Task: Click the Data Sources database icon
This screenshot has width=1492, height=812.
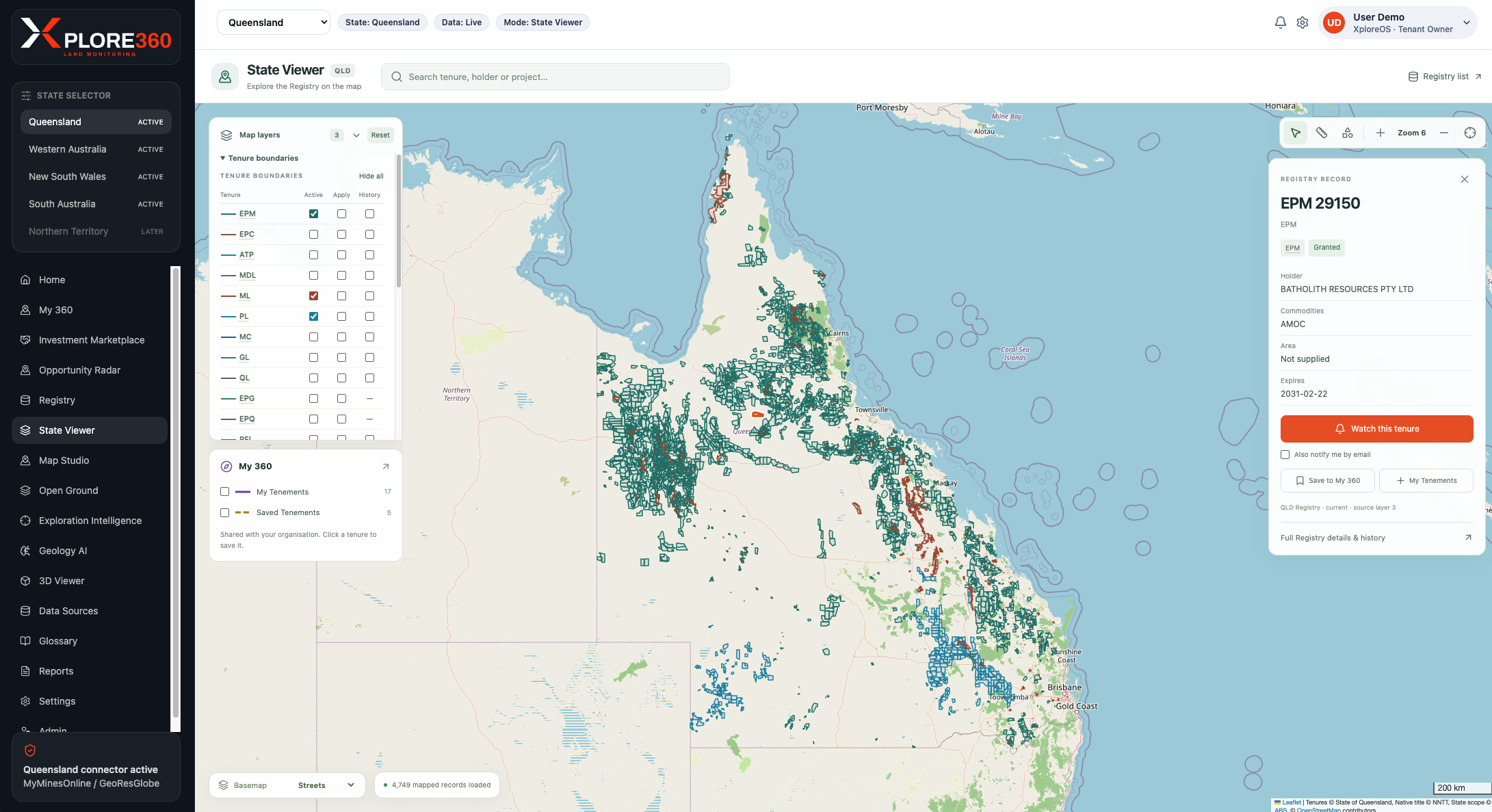Action: click(25, 611)
